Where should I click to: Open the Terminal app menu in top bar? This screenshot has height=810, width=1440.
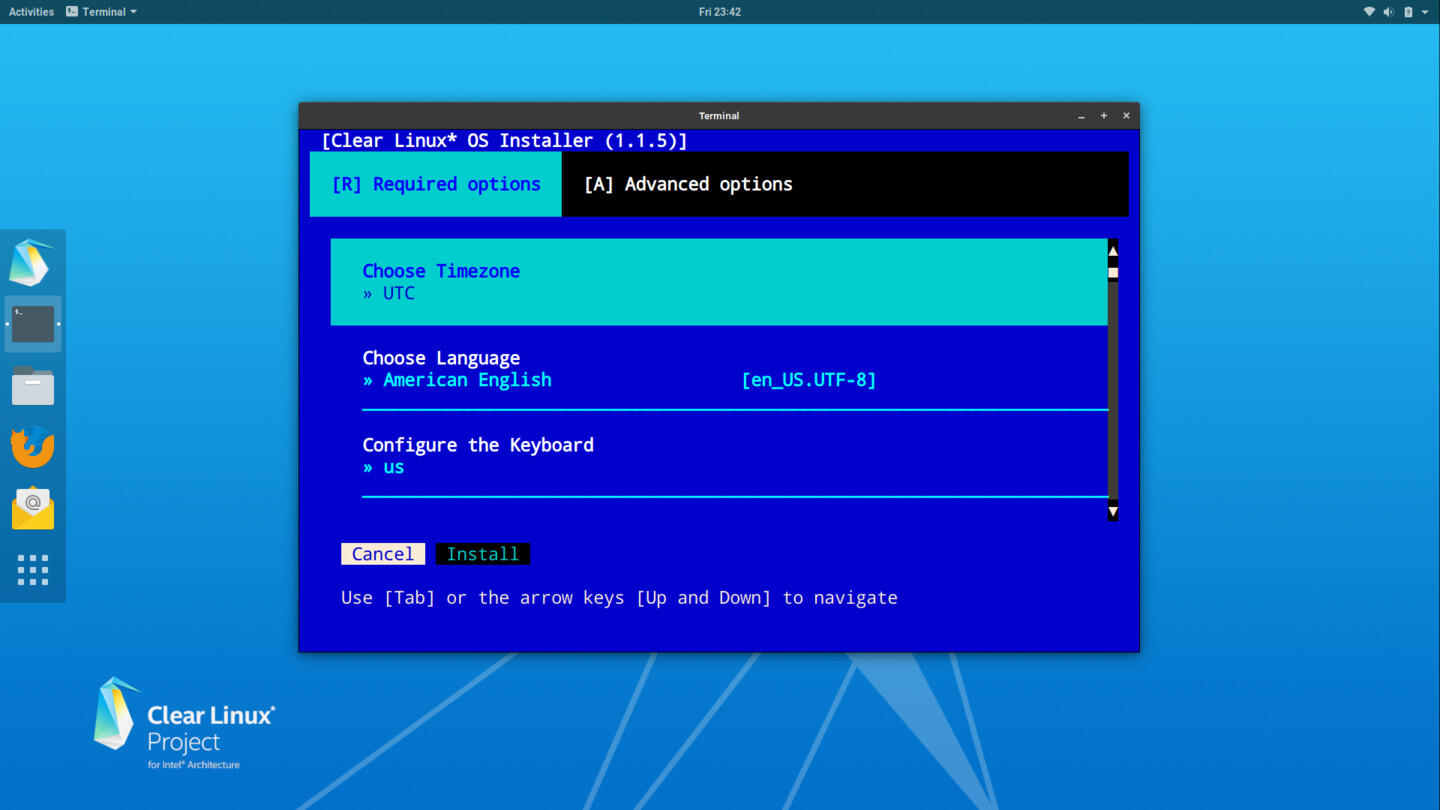[101, 12]
